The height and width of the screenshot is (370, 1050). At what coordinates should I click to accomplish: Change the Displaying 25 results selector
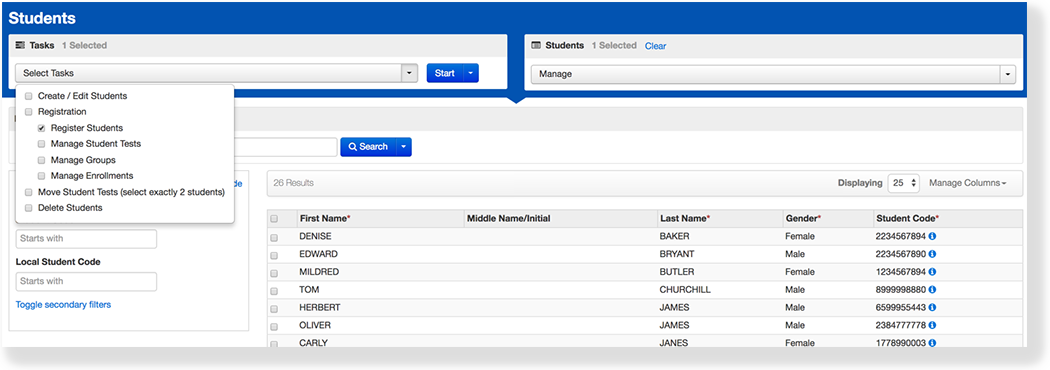[x=904, y=183]
